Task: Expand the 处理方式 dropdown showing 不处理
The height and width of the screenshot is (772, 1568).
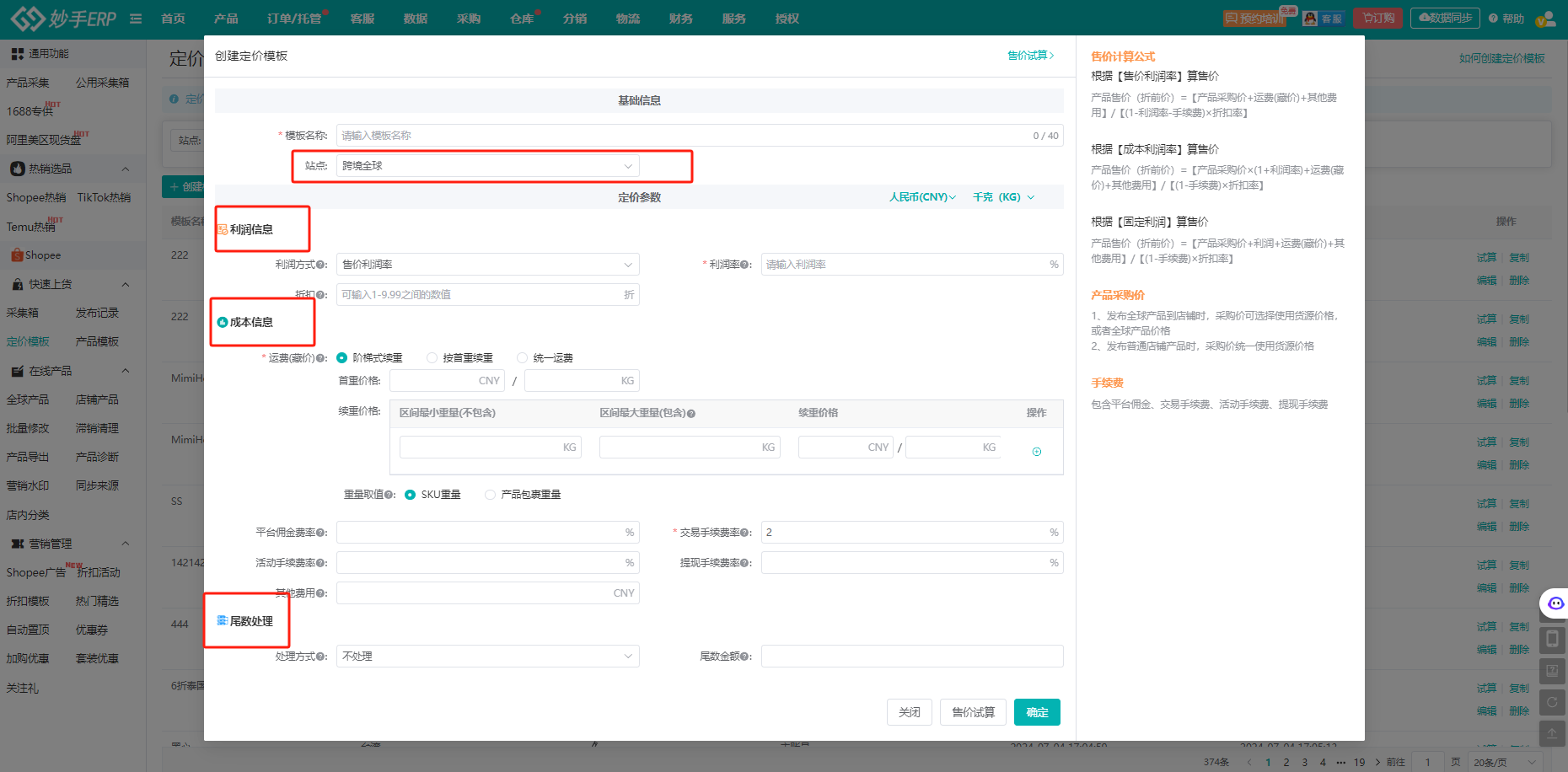Action: pyautogui.click(x=487, y=657)
